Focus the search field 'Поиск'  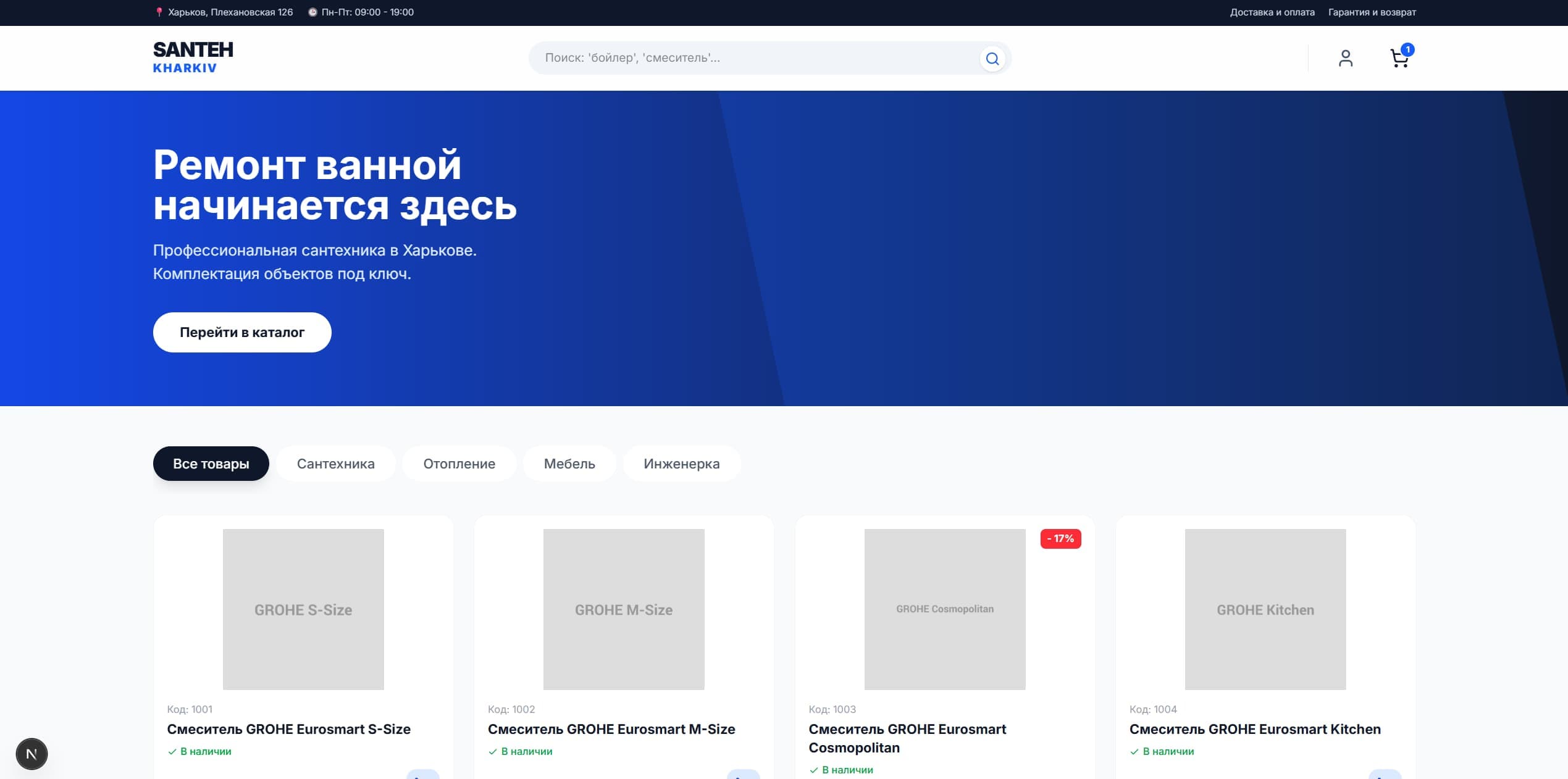(769, 58)
